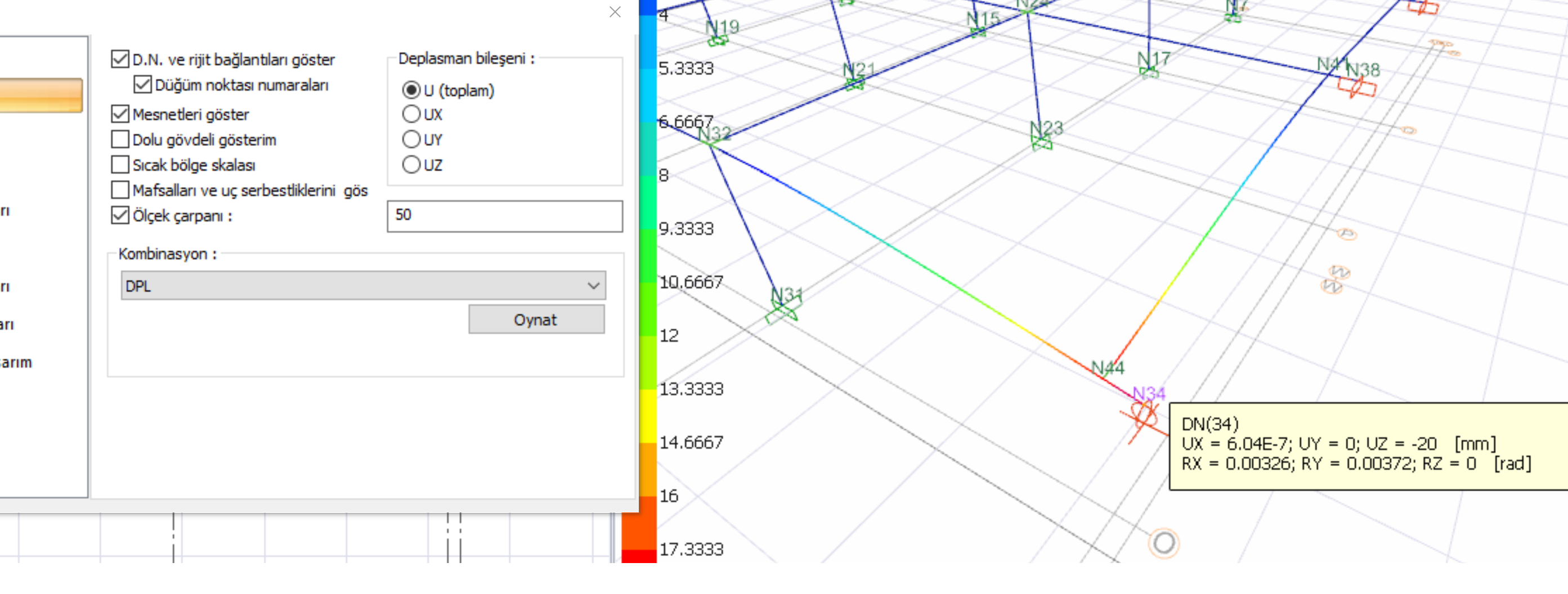Select U (toplam) displacement radio button
The width and height of the screenshot is (1568, 594).
(x=411, y=90)
